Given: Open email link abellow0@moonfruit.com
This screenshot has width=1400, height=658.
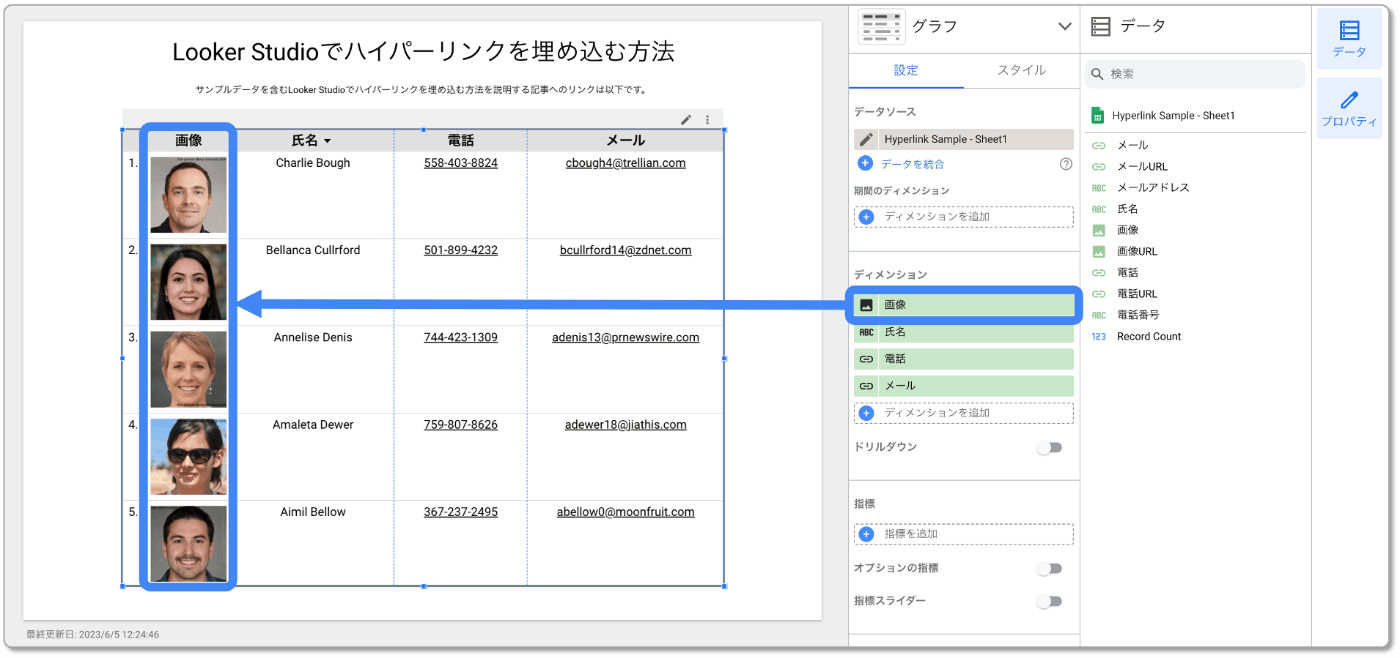Looking at the screenshot, I should (x=626, y=512).
